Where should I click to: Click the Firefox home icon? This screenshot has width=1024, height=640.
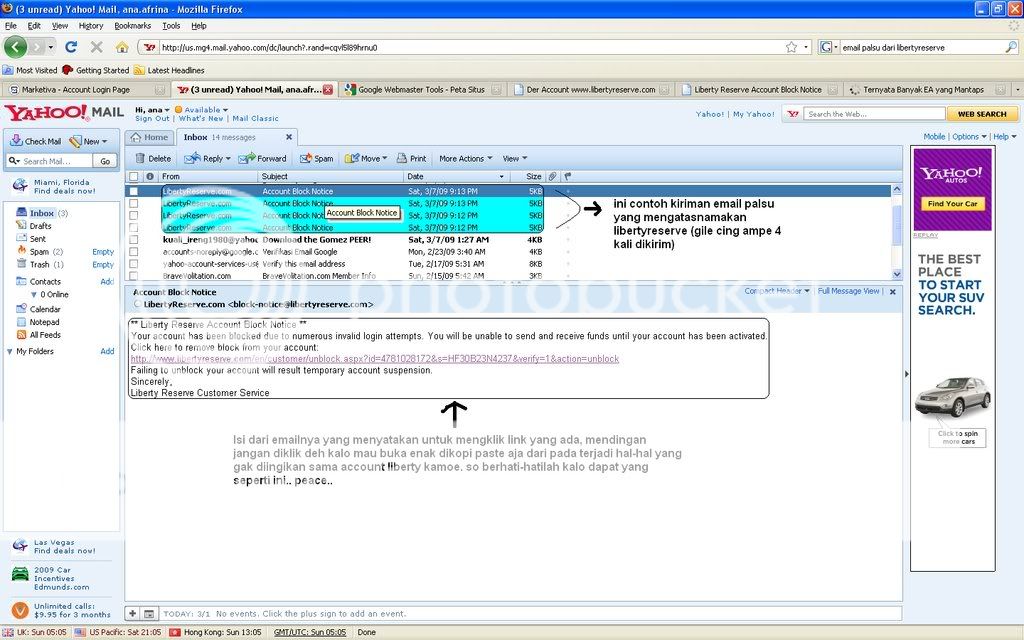pyautogui.click(x=122, y=47)
